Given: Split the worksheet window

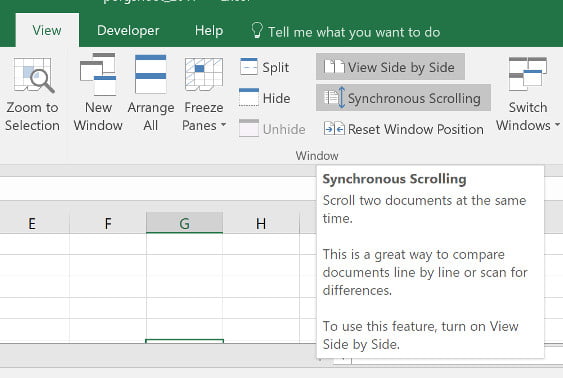Looking at the screenshot, I should (x=264, y=67).
